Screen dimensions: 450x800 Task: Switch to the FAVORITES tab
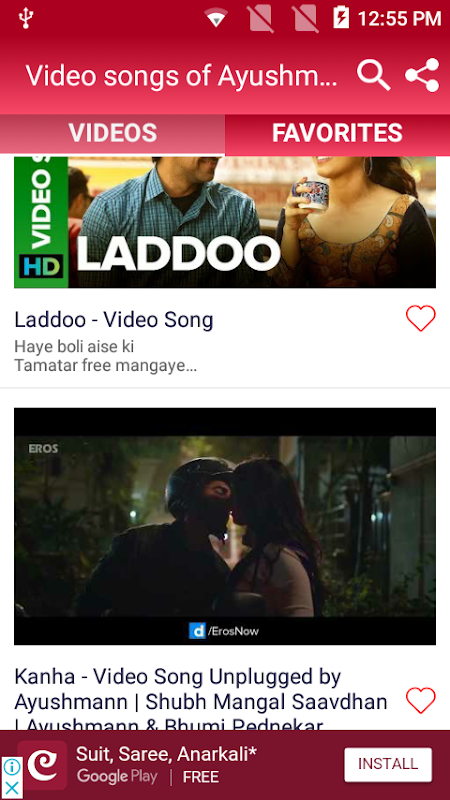[337, 133]
